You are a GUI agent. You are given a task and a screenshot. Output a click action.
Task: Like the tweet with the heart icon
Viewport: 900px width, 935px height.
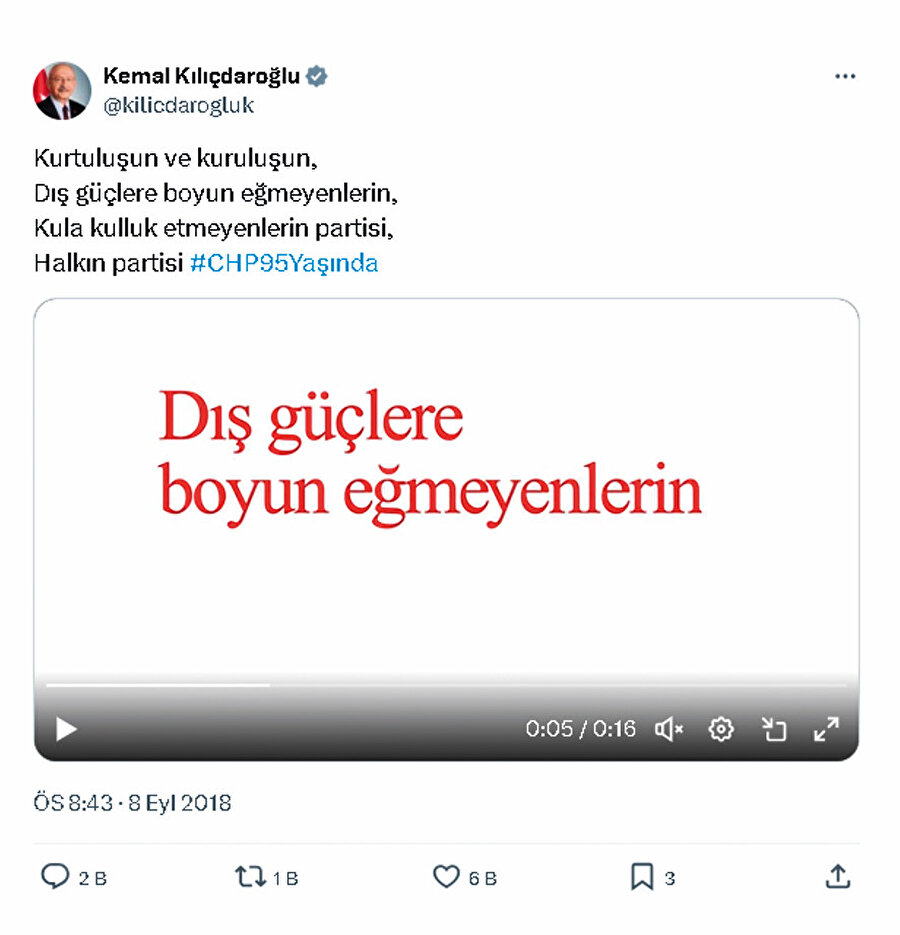pos(446,877)
